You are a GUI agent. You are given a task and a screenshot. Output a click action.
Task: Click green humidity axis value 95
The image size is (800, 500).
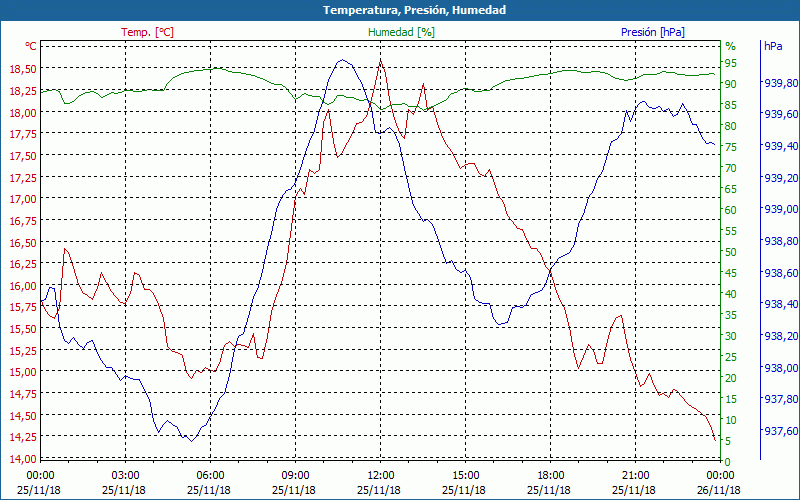(x=731, y=63)
